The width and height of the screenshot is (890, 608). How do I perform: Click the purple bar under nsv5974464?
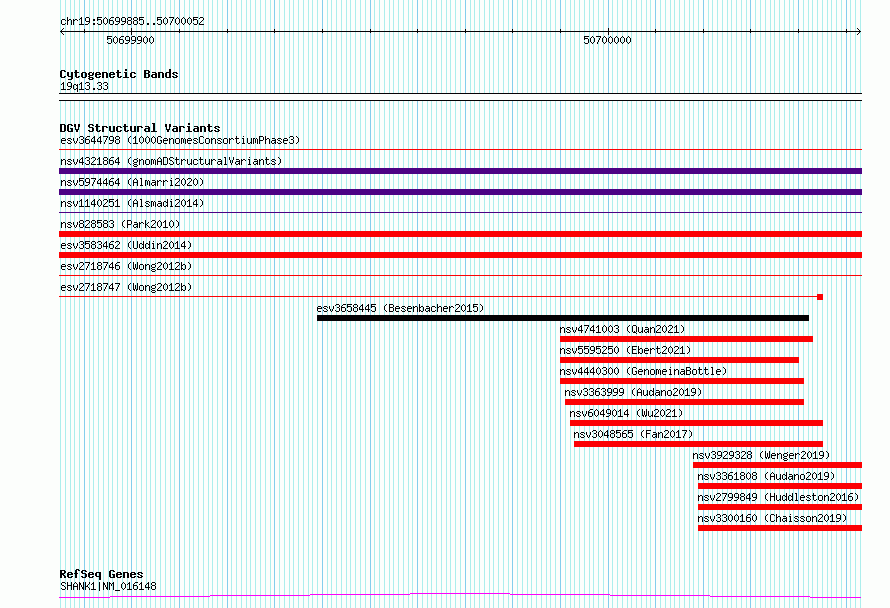coord(460,192)
